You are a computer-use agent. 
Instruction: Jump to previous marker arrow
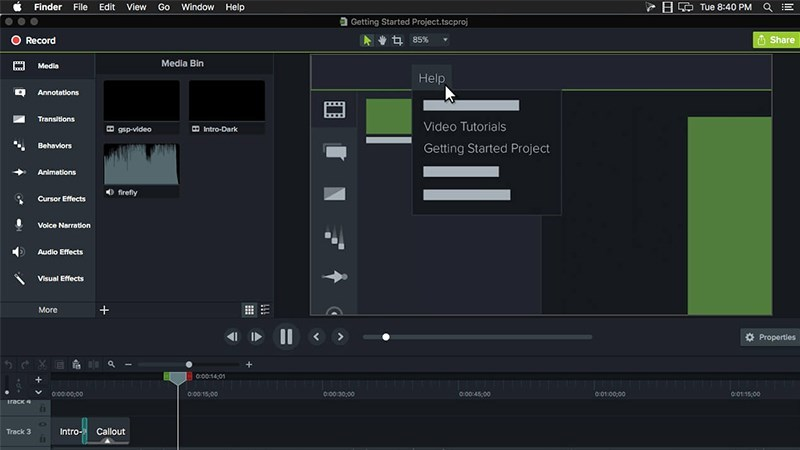(316, 337)
